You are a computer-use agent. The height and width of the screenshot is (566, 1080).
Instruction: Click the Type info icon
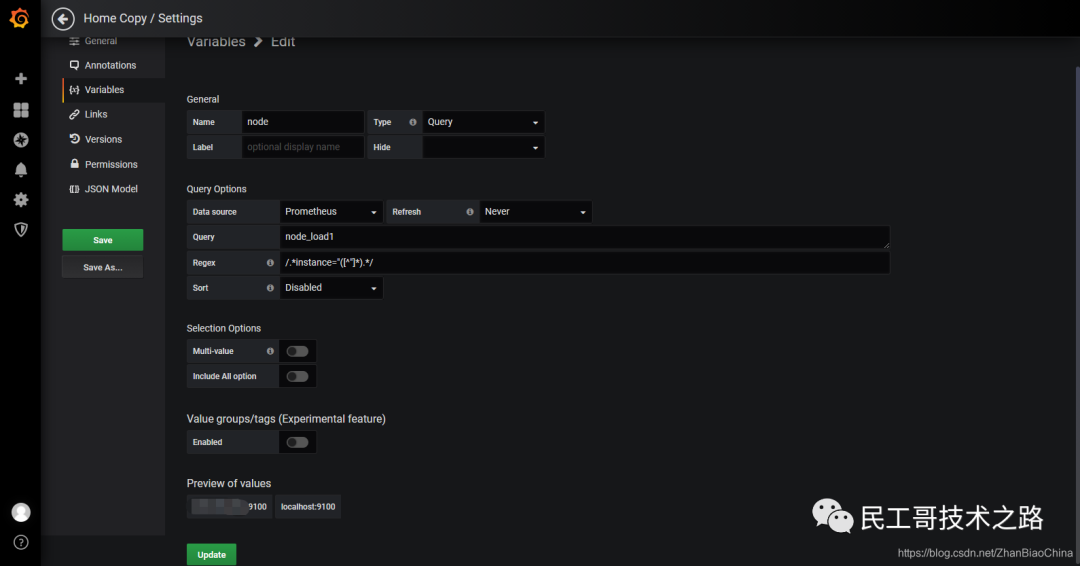click(413, 122)
